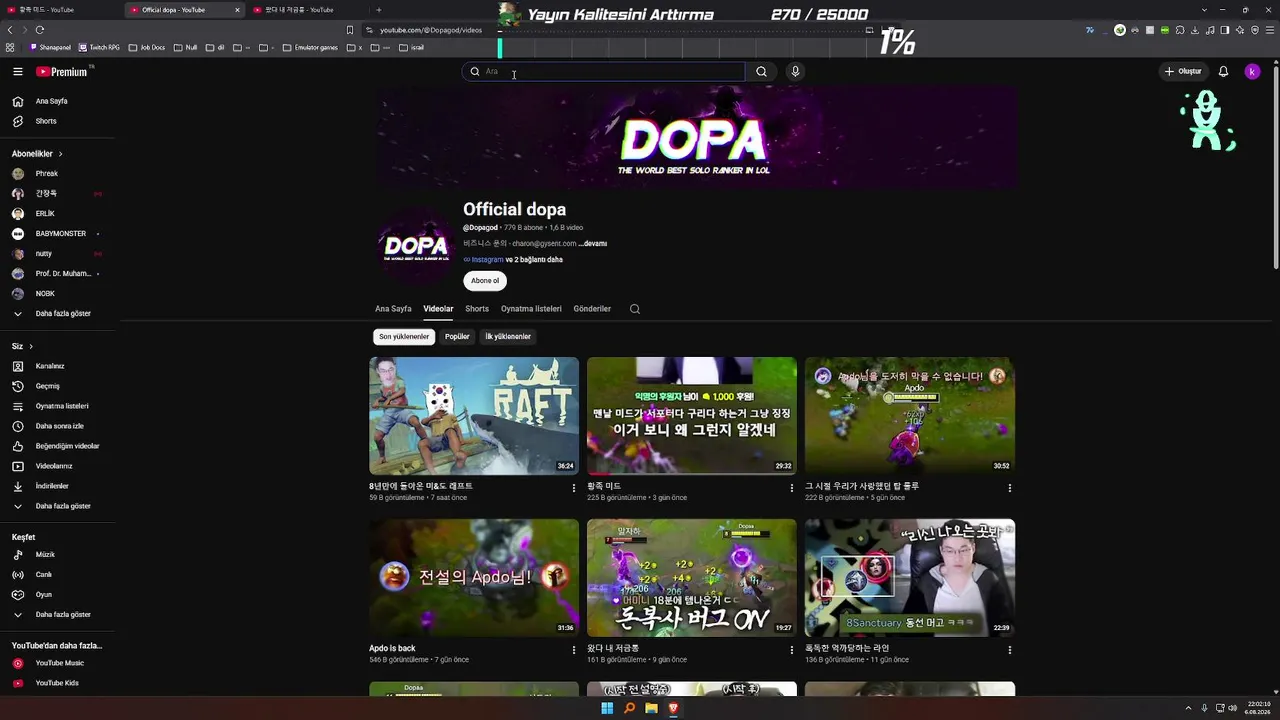Open options menu for 황족 미드 video

click(792, 488)
